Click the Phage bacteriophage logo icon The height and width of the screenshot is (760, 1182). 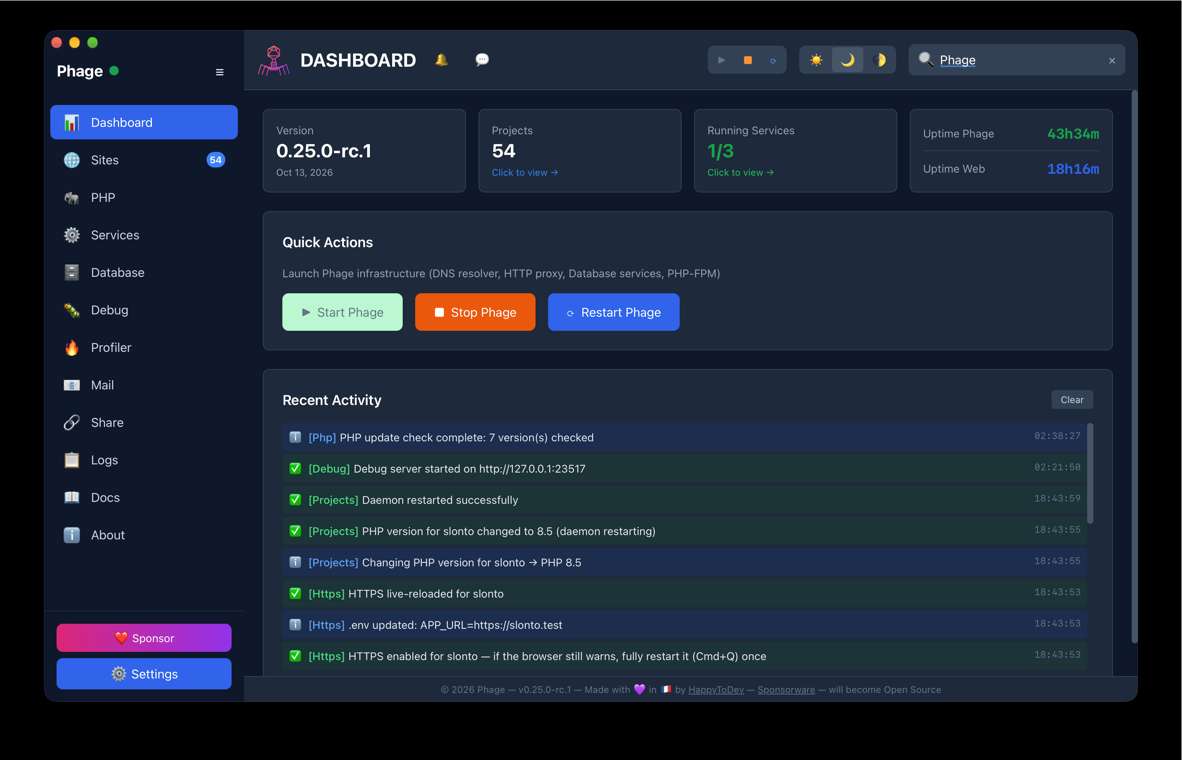point(273,60)
